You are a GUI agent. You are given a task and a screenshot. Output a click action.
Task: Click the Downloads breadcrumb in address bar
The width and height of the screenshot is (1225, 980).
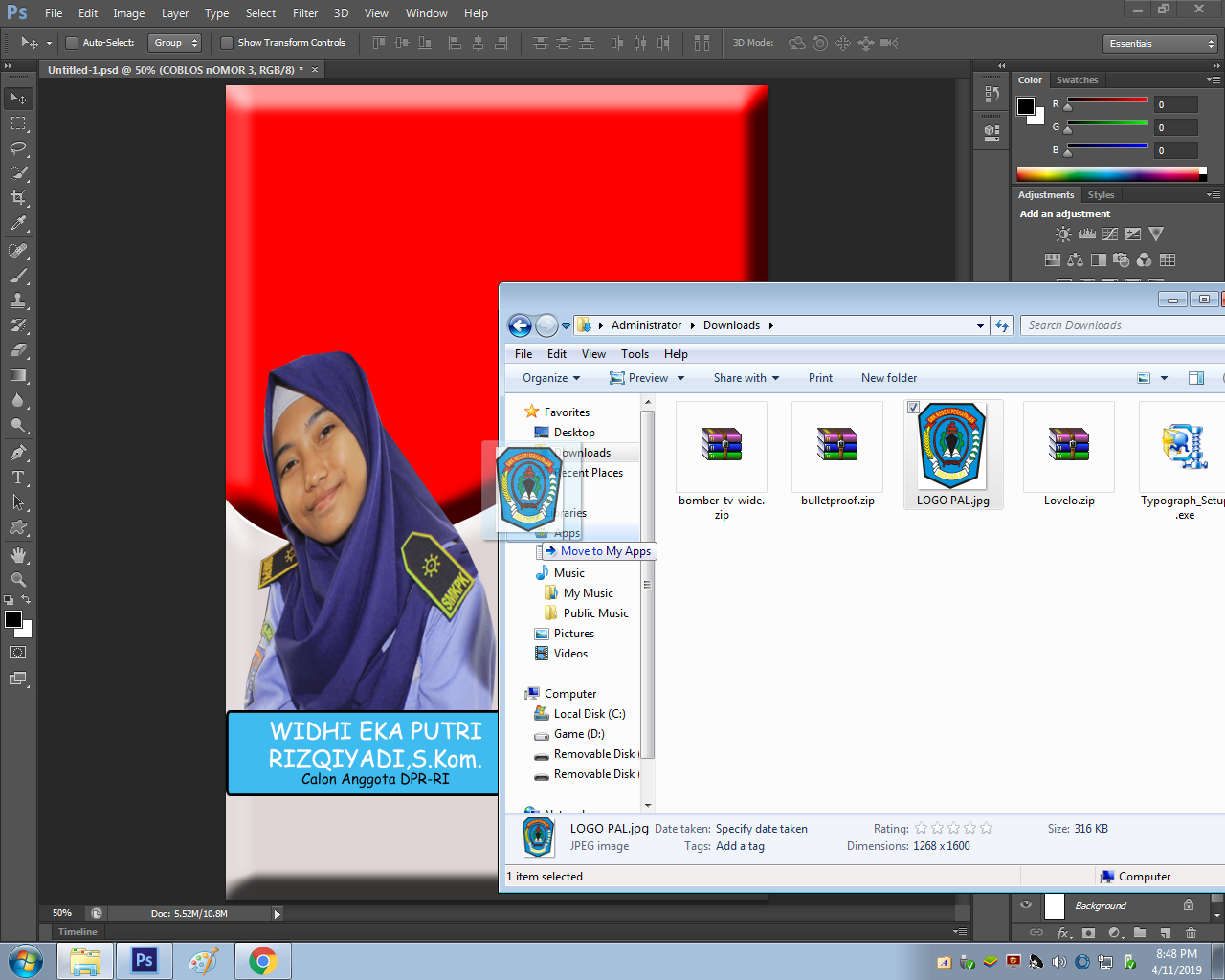coord(731,325)
